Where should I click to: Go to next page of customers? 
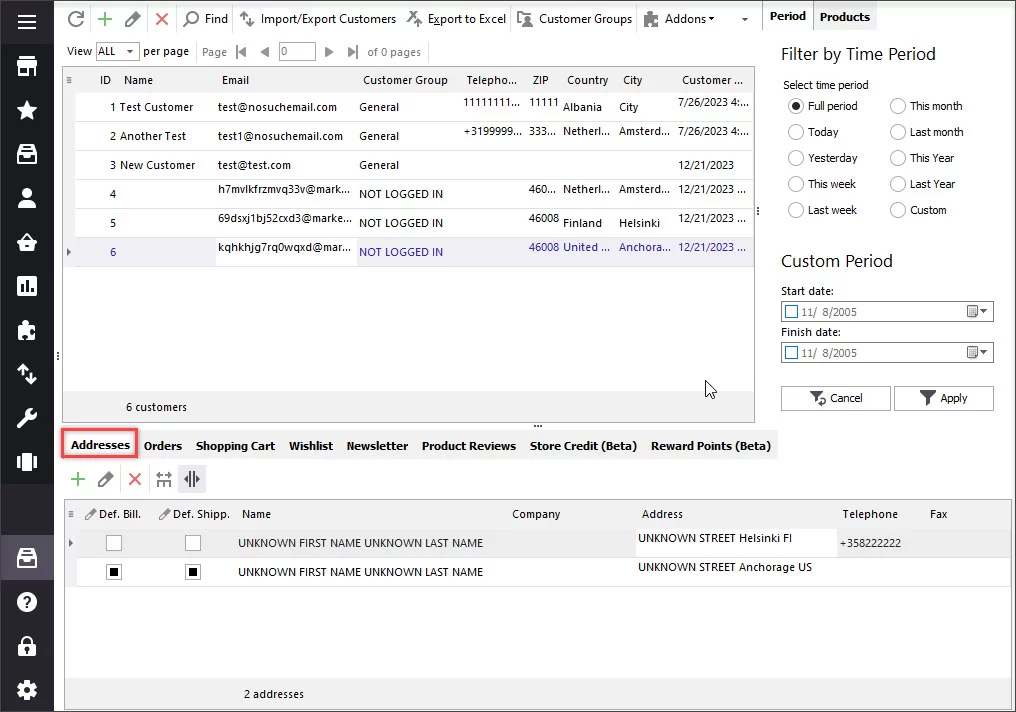tap(329, 52)
